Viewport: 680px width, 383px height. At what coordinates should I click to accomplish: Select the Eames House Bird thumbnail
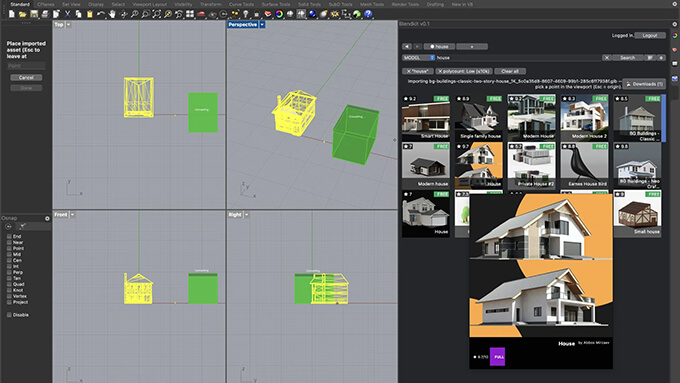(584, 165)
